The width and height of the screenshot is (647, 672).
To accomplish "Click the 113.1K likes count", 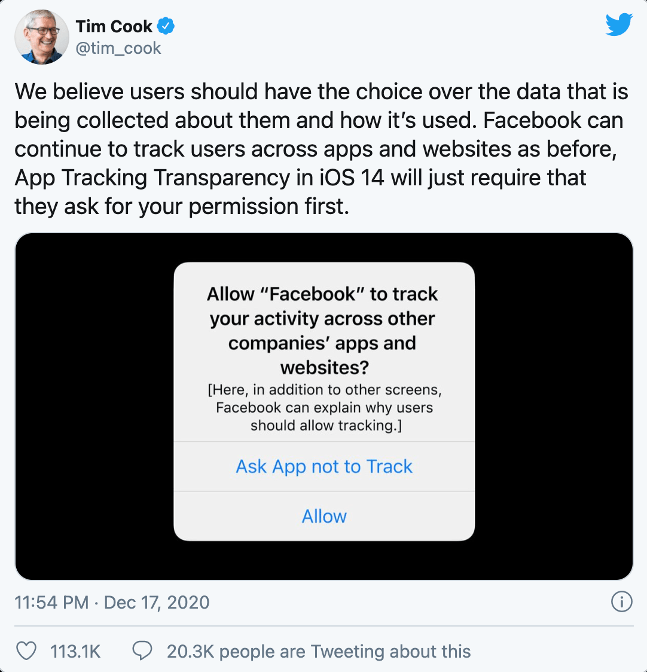I will (75, 651).
